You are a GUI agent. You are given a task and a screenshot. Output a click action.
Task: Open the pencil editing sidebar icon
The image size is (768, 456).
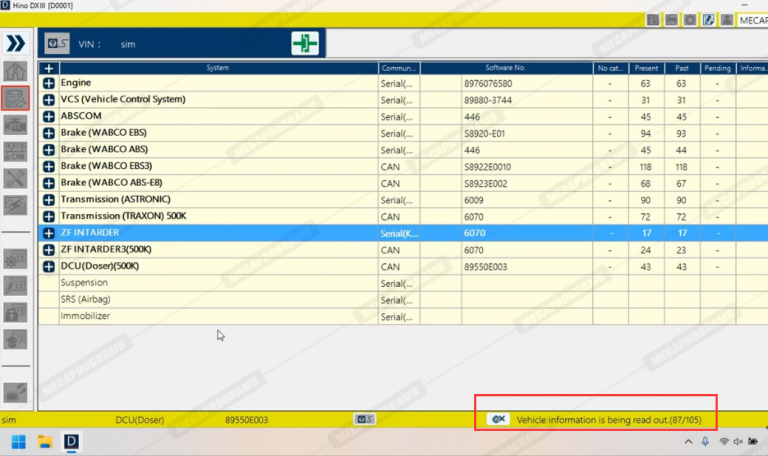click(15, 286)
